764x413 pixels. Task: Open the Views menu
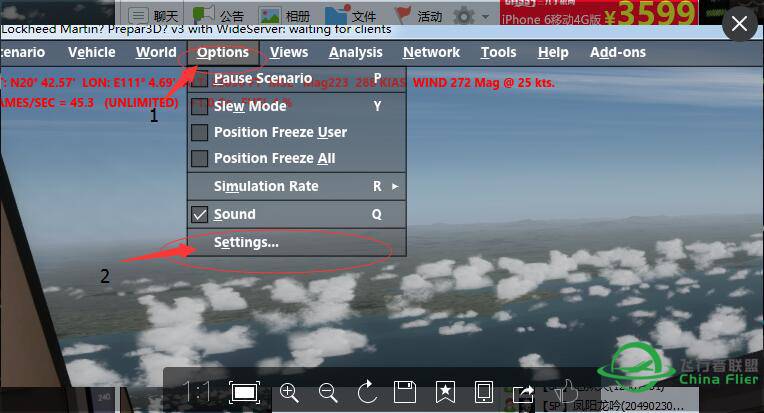click(x=289, y=52)
